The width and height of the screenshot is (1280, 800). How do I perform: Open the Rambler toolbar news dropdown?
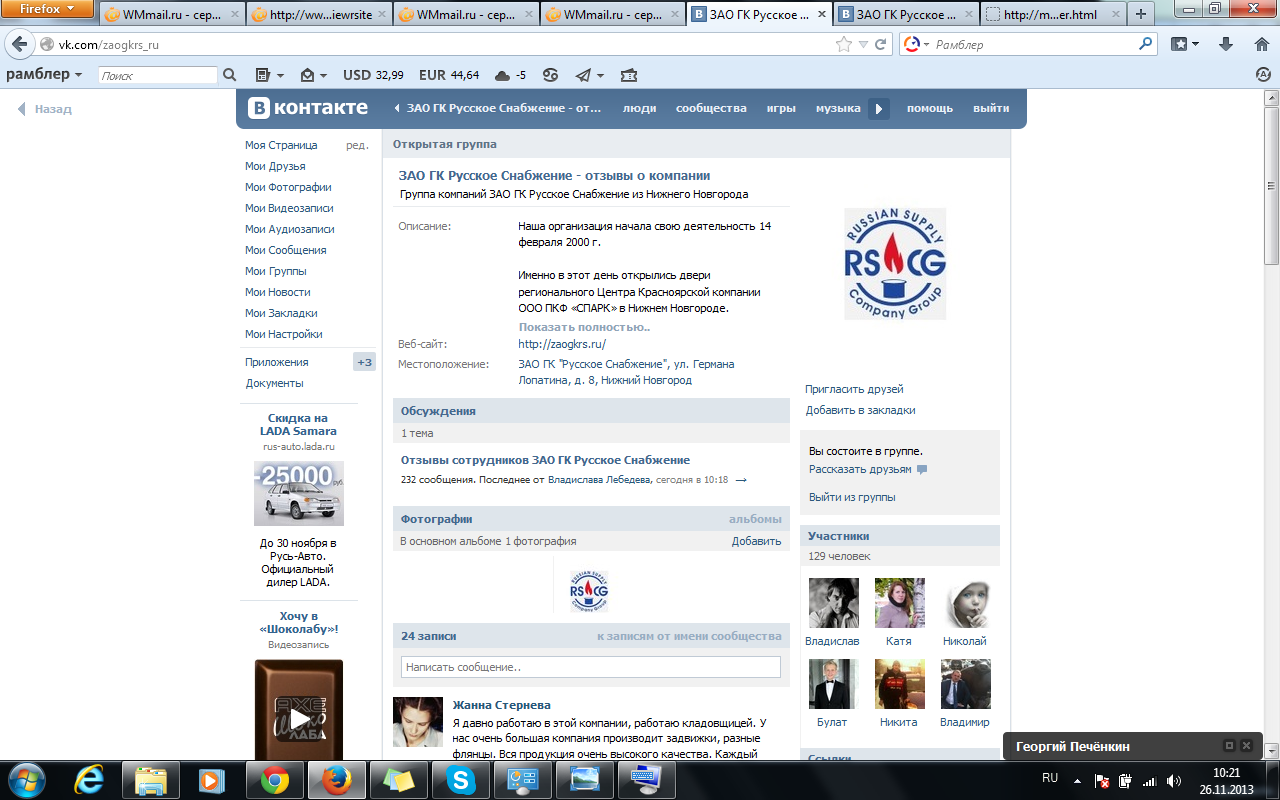[x=270, y=75]
